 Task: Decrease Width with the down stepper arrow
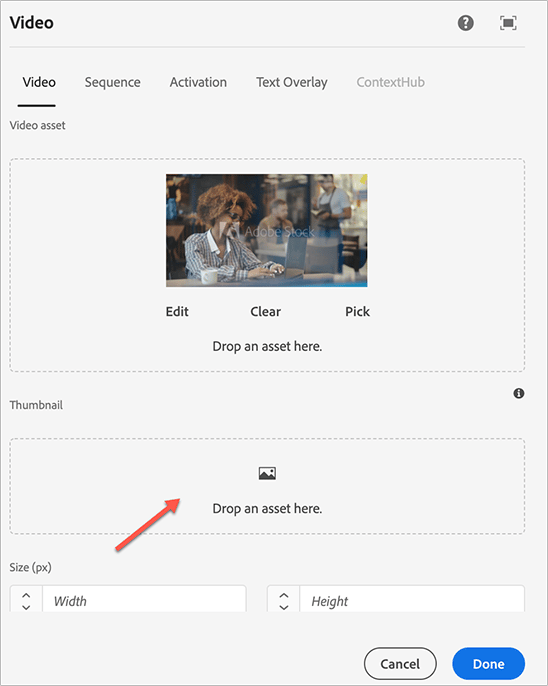point(26,607)
